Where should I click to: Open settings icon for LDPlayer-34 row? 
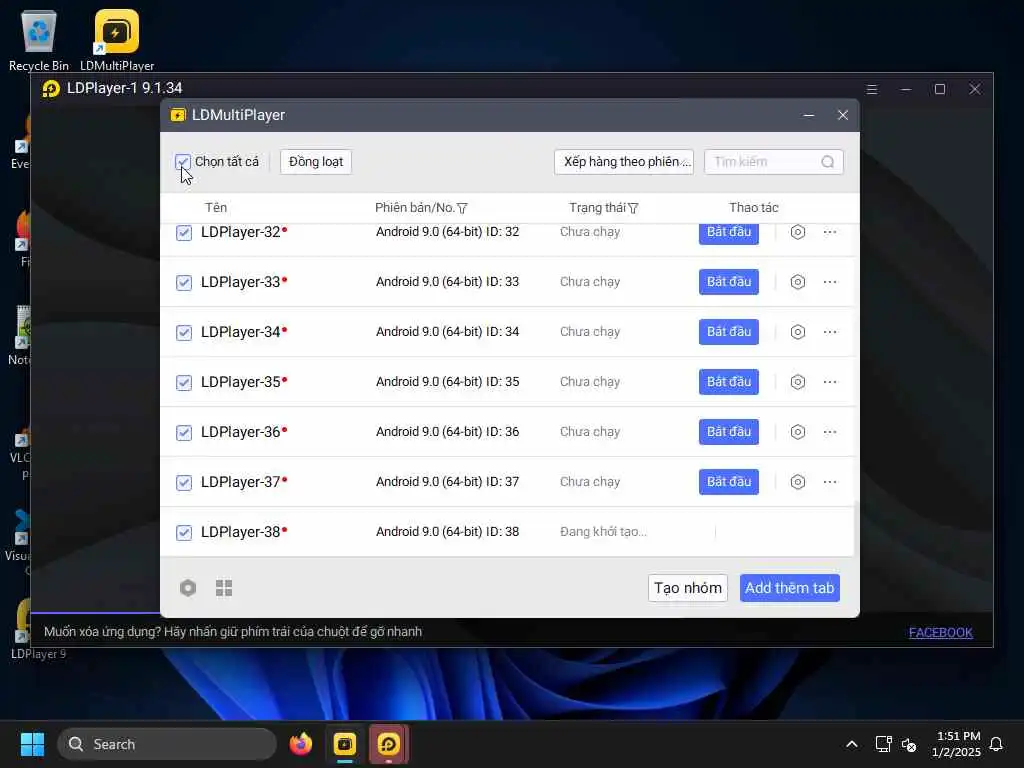coord(797,332)
